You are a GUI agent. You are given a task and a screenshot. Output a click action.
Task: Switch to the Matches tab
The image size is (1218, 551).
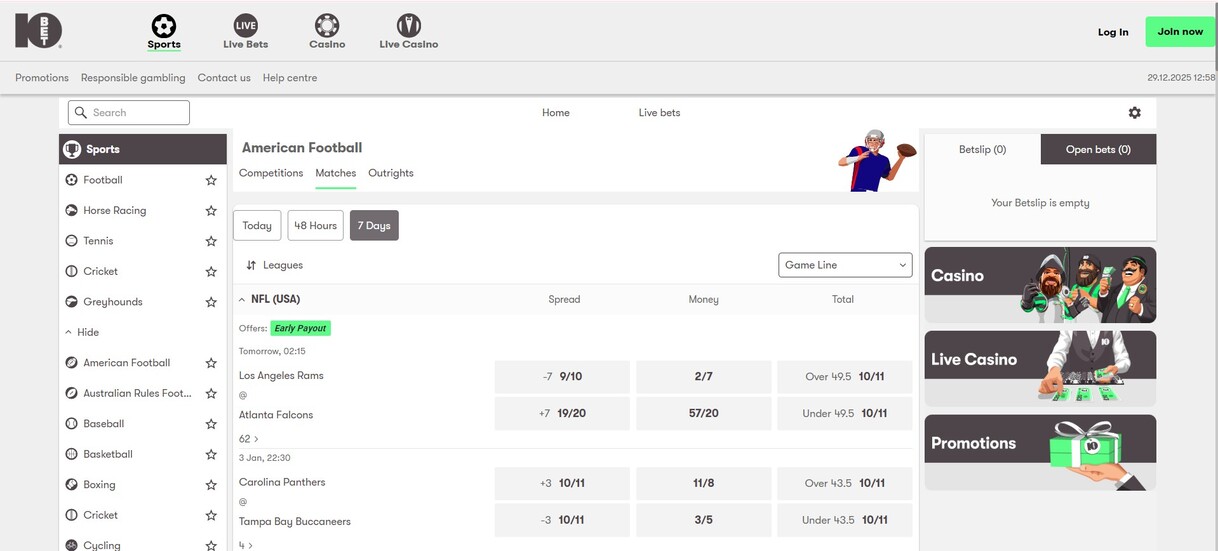(x=336, y=173)
